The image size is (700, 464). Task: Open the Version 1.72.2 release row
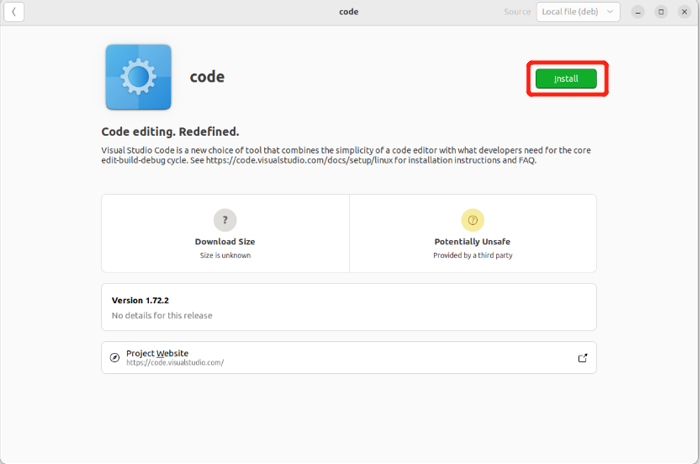pyautogui.click(x=349, y=307)
